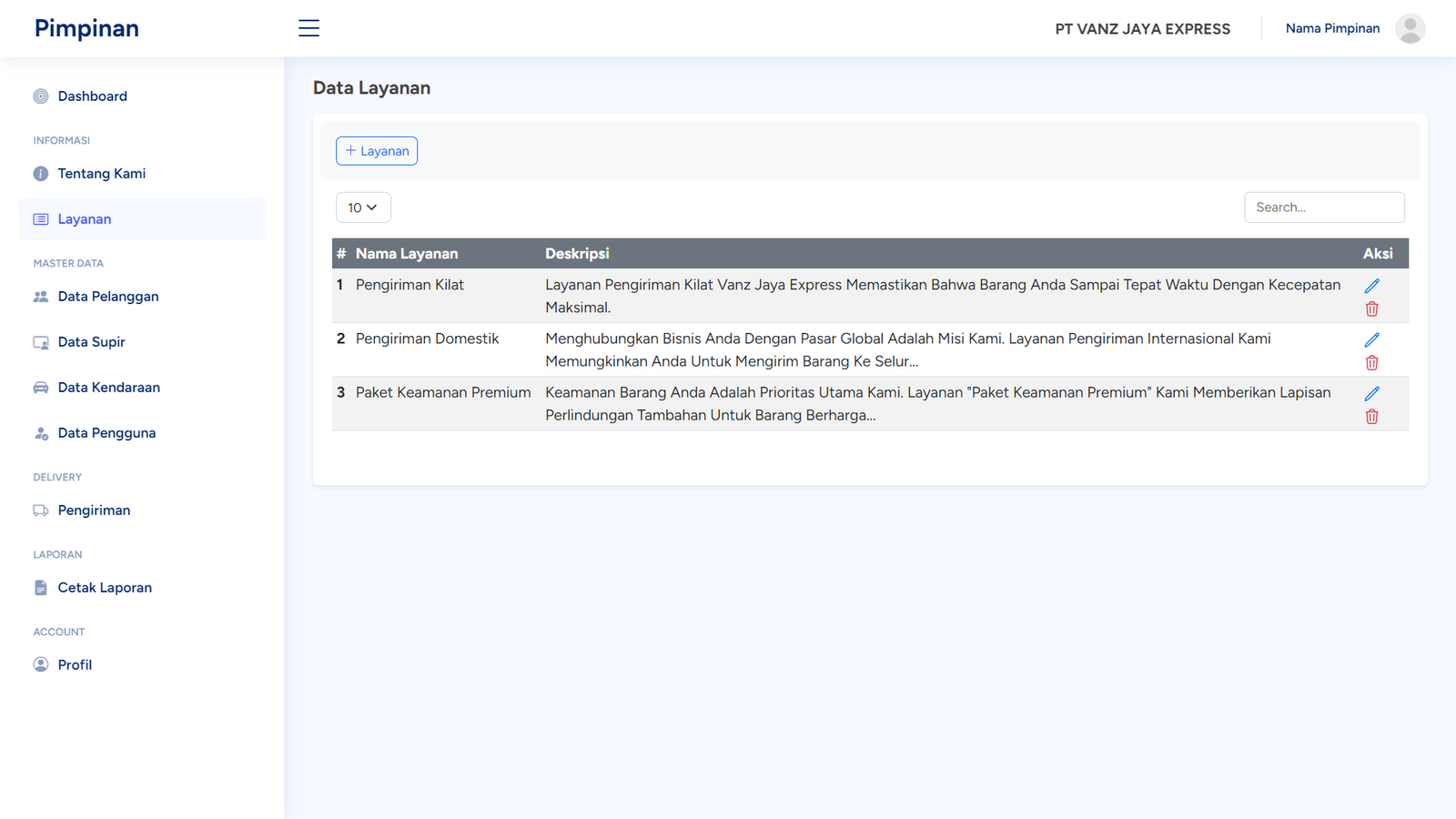Click the user avatar icon

click(1410, 28)
